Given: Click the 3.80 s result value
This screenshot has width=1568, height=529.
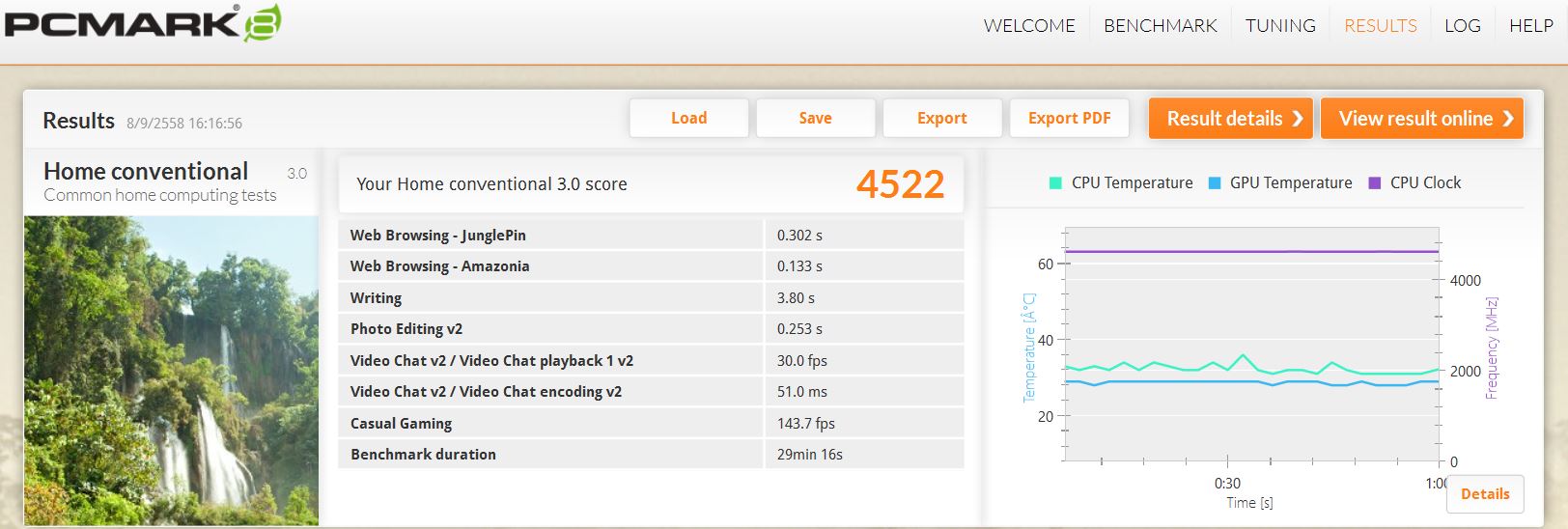Looking at the screenshot, I should pos(796,298).
